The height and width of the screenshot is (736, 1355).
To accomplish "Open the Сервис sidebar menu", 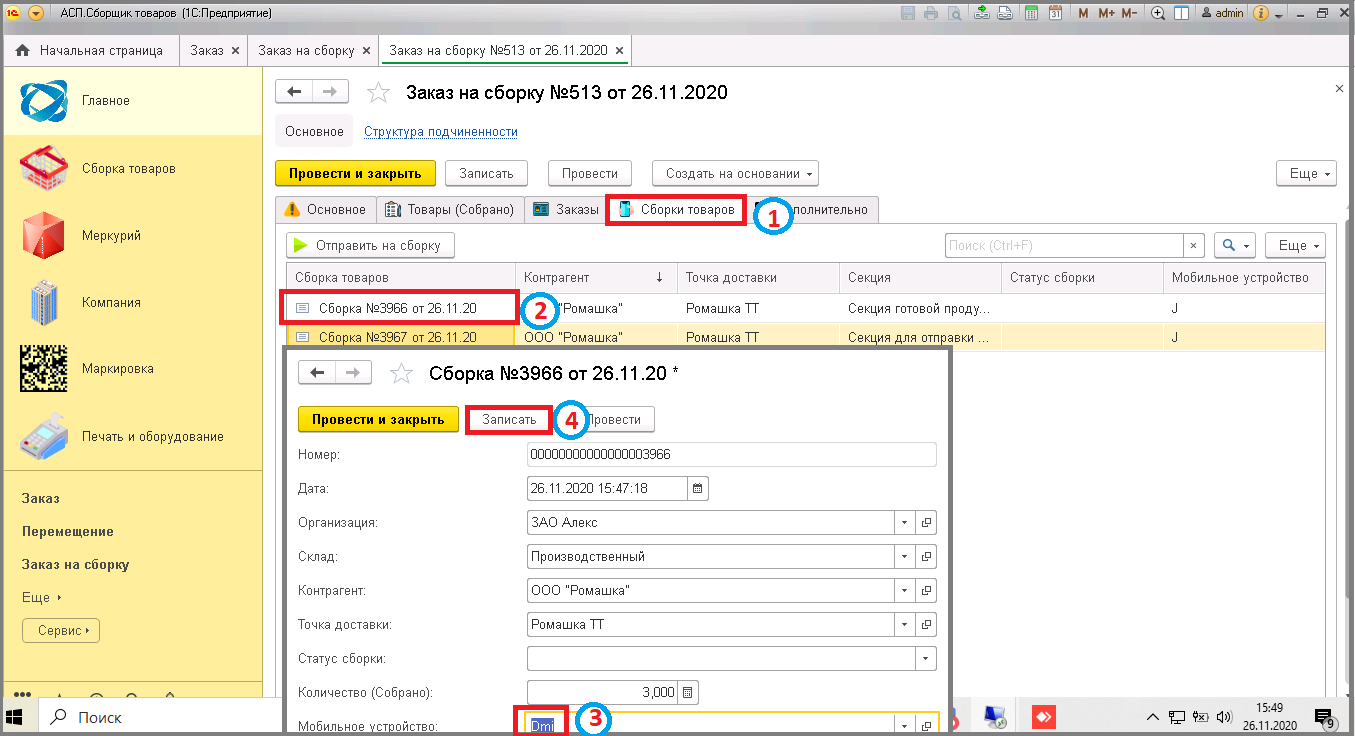I will 61,631.
